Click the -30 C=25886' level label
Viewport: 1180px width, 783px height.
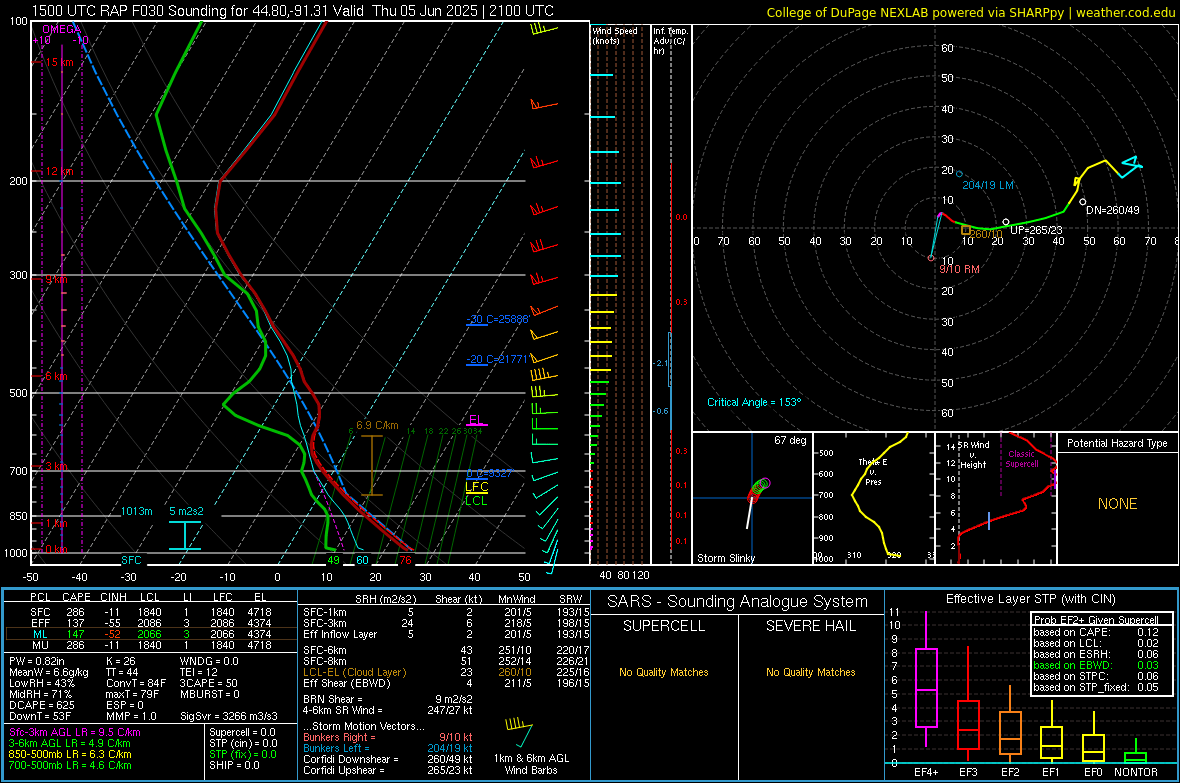(x=497, y=319)
